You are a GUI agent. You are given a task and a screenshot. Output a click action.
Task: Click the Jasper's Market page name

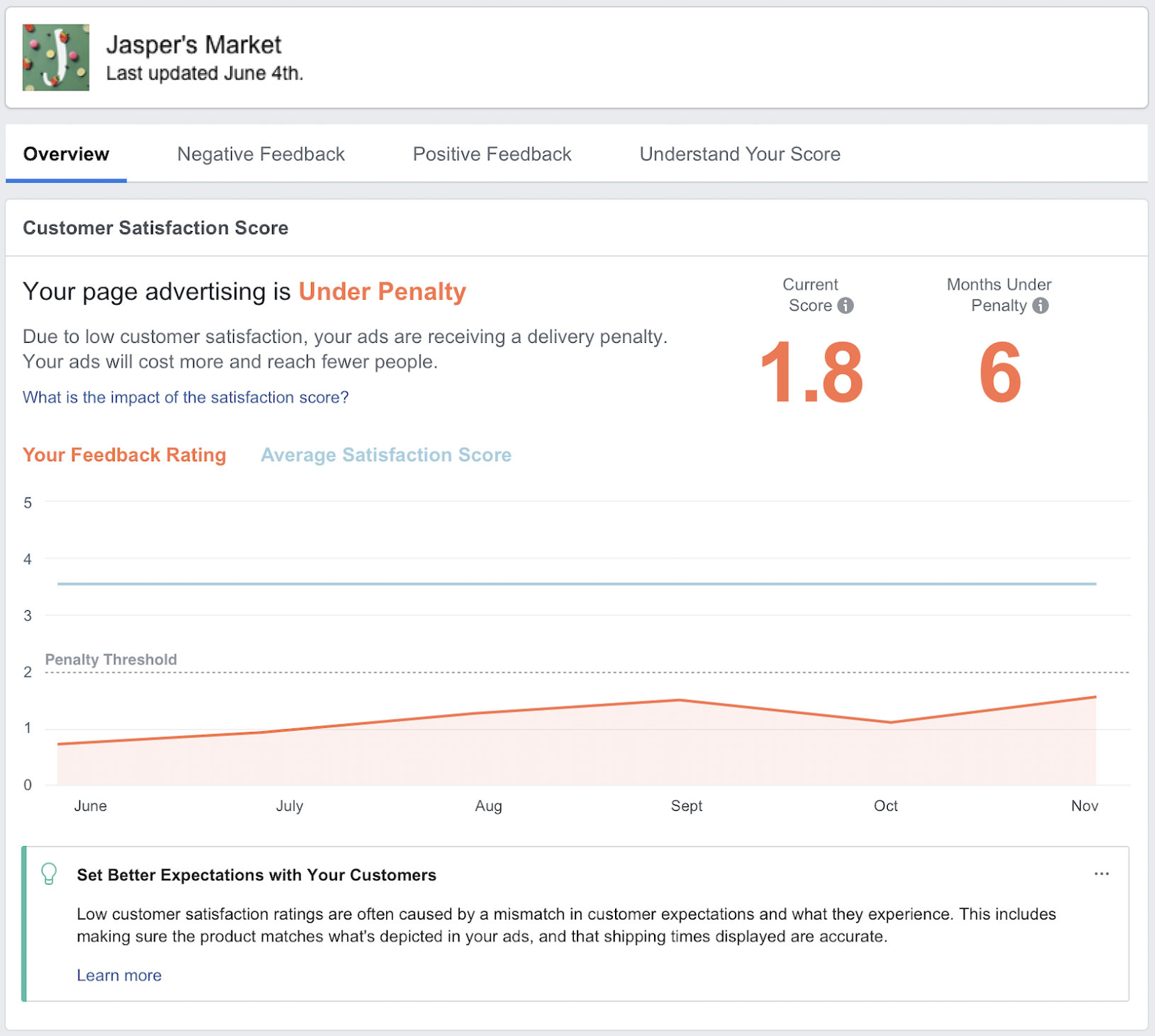coord(193,45)
